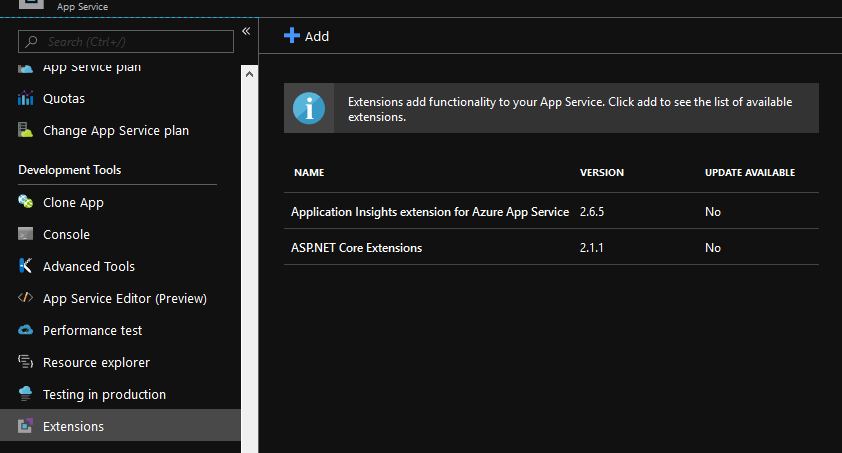Open Advanced Tools menu item
Screen dimensions: 842x453
(89, 267)
